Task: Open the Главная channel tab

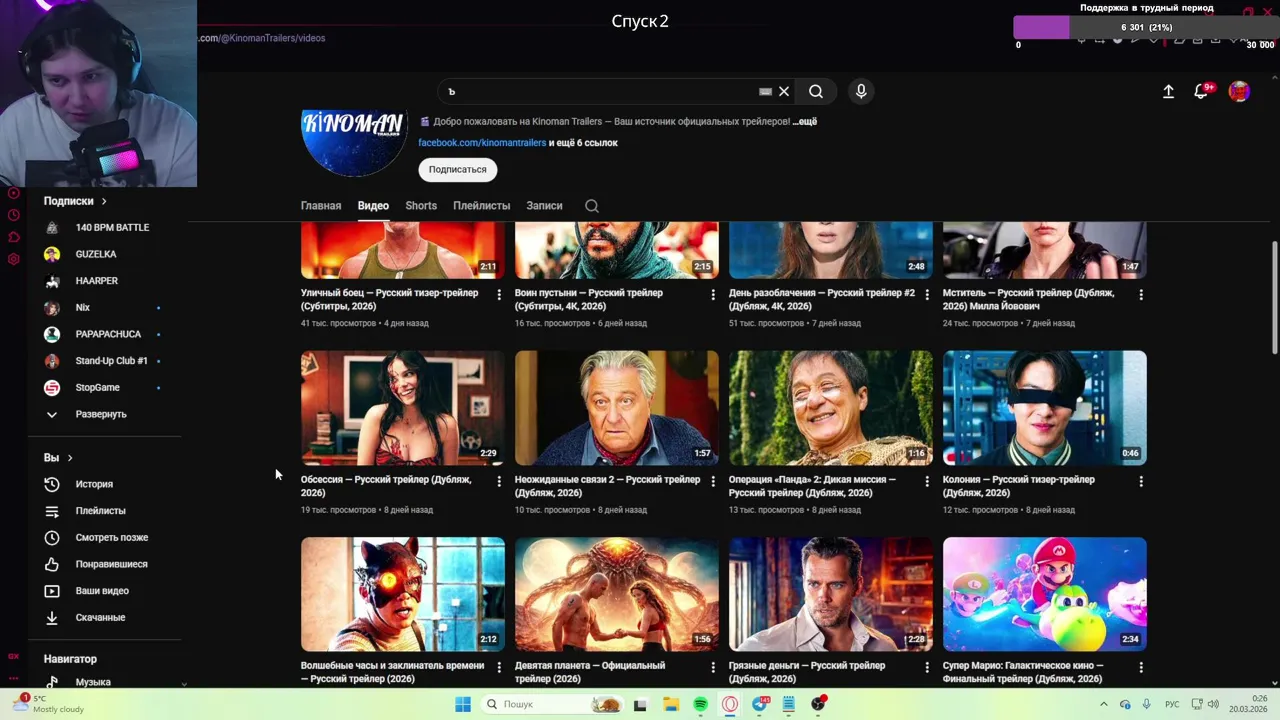Action: coord(321,206)
